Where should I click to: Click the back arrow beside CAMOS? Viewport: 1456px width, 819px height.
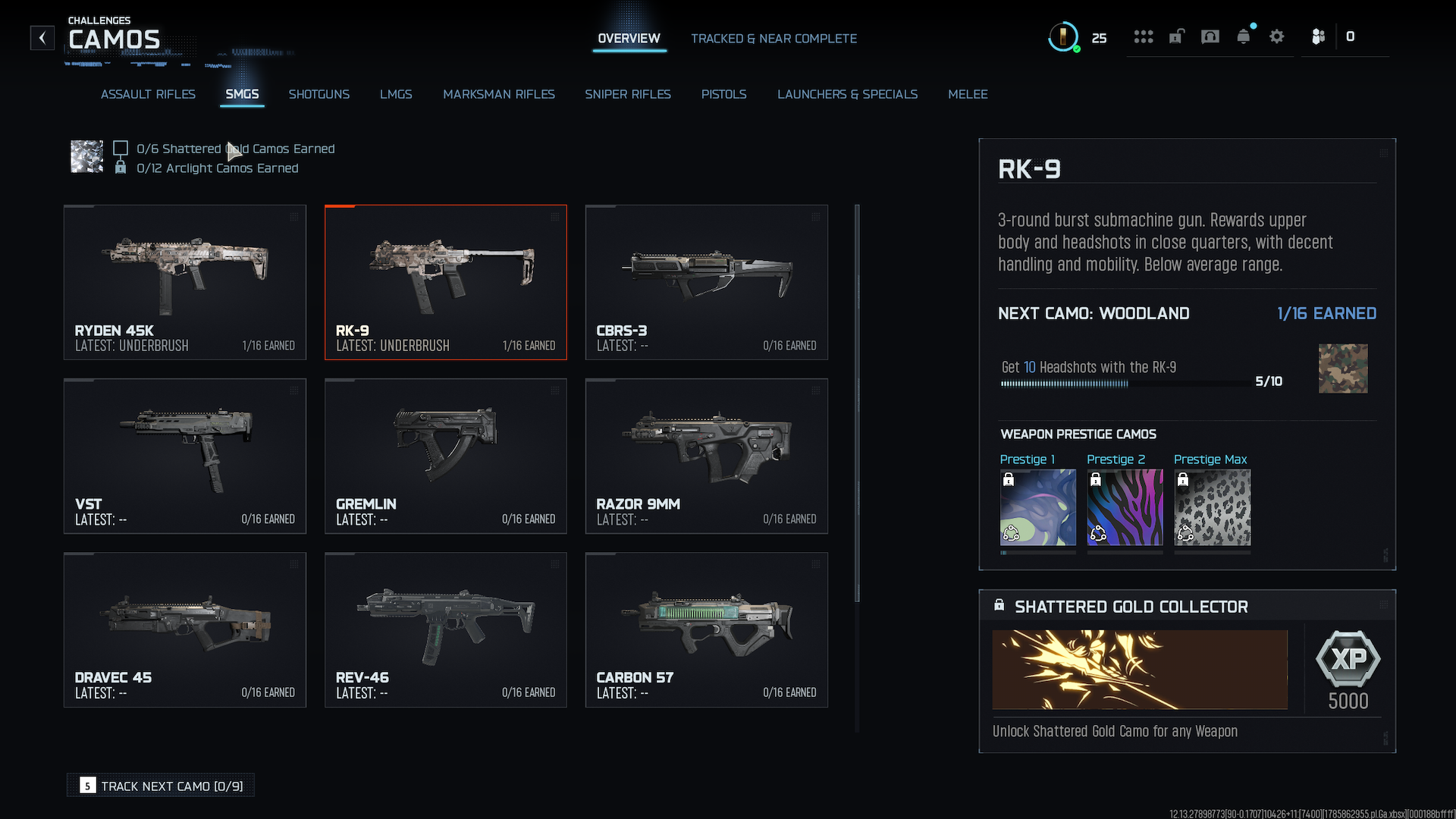[x=42, y=38]
